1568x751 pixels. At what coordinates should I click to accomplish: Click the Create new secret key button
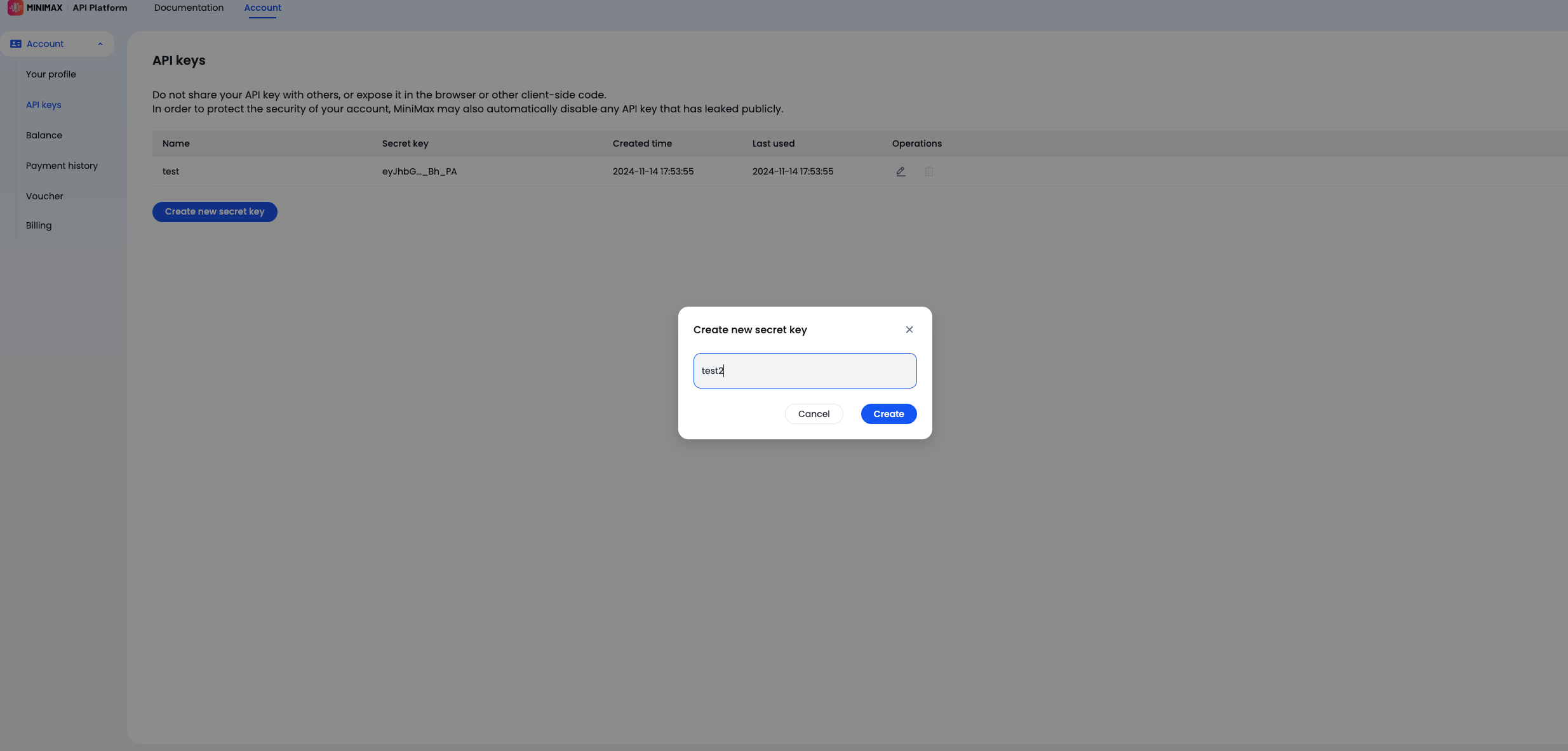pos(215,212)
